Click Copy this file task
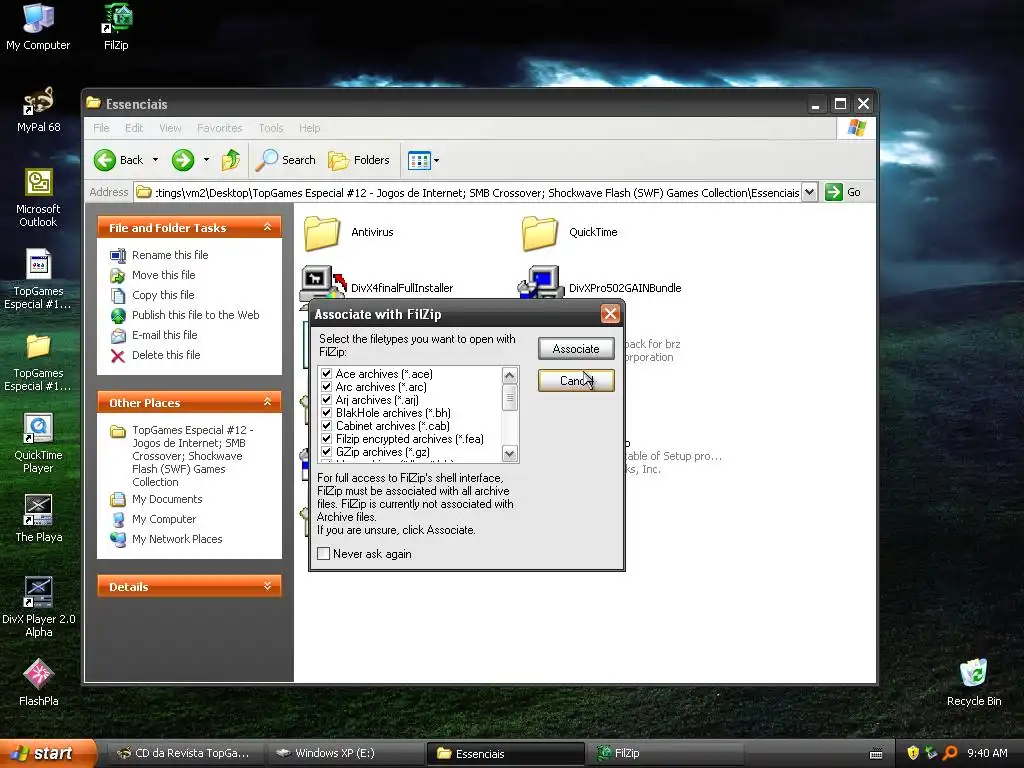Screen dimensions: 1024x768 pyautogui.click(x=163, y=295)
